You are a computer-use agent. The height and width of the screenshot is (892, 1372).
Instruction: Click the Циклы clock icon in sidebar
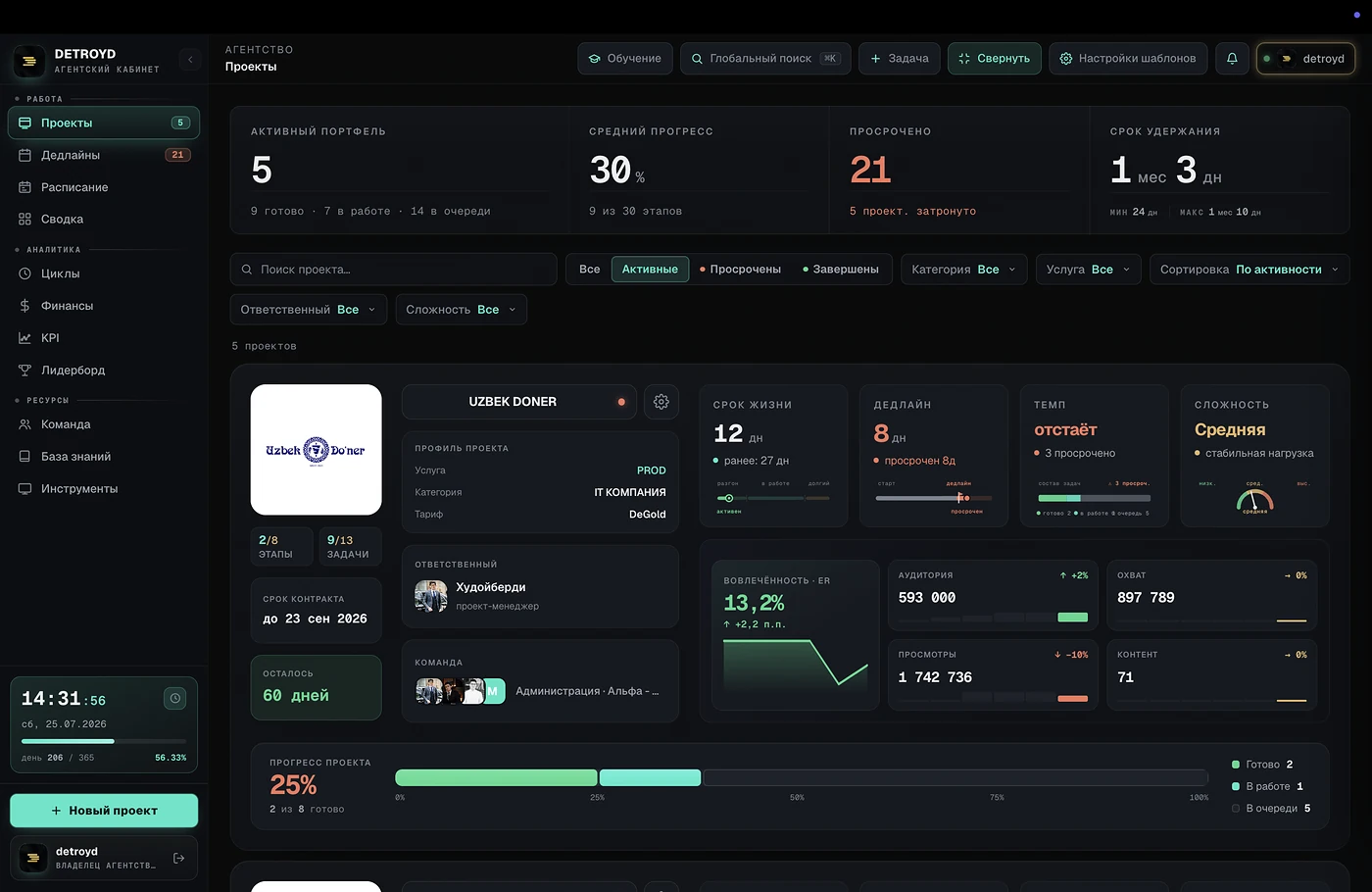25,273
